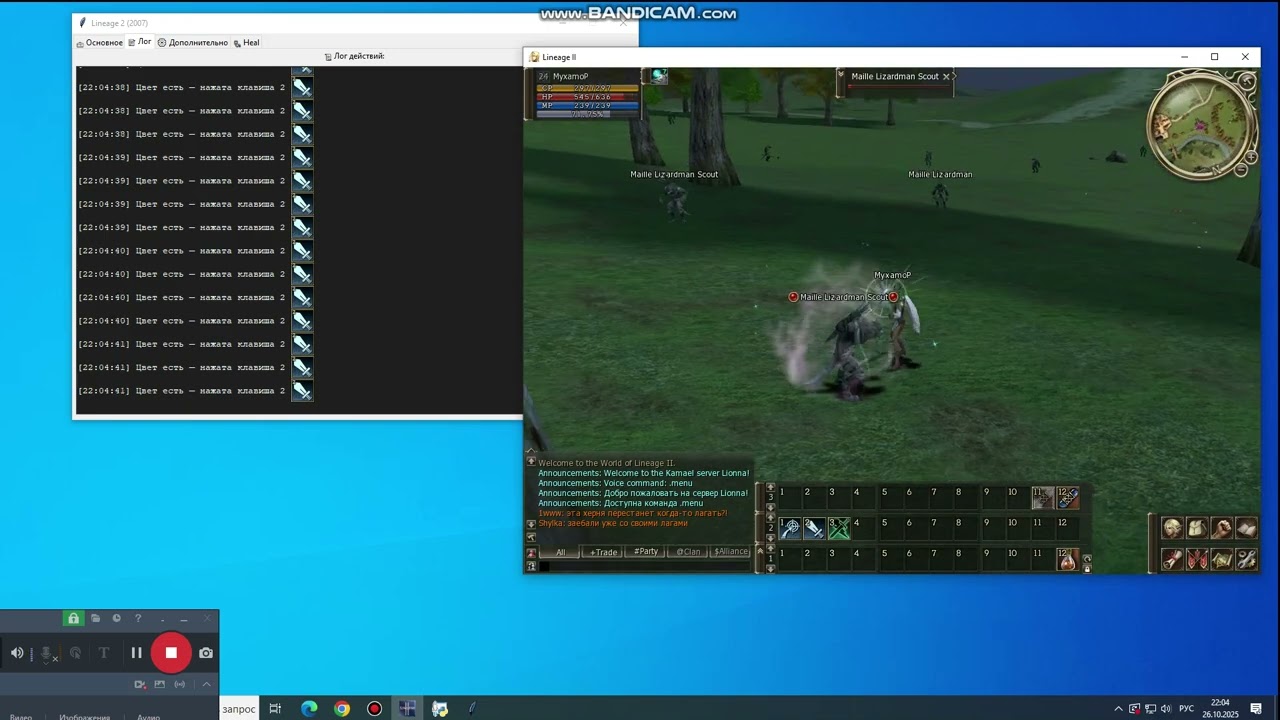Use sword skill in slot 2 of bar 2

[x=814, y=528]
